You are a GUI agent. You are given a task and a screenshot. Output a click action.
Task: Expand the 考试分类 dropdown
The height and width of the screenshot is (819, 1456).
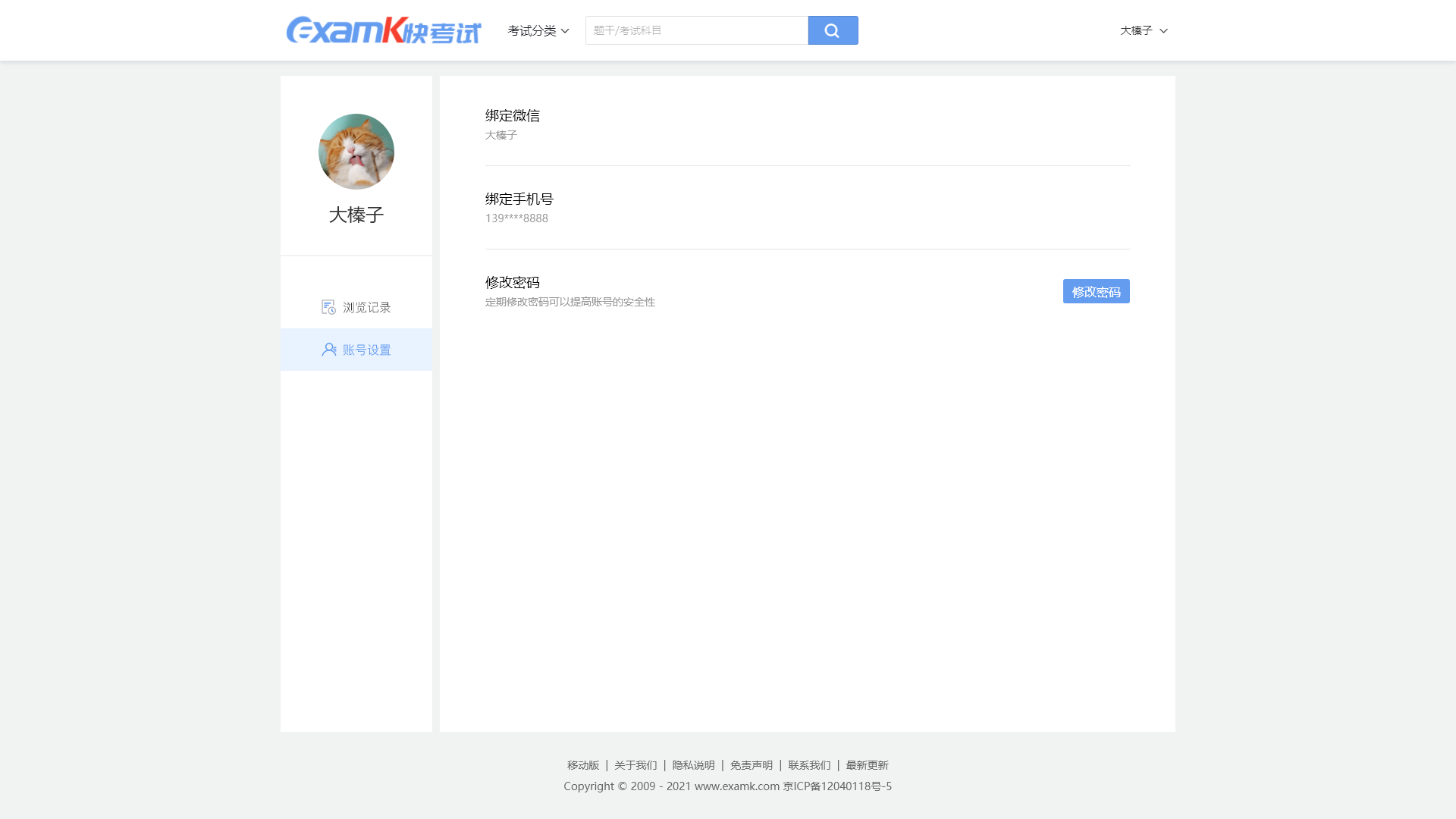point(538,30)
